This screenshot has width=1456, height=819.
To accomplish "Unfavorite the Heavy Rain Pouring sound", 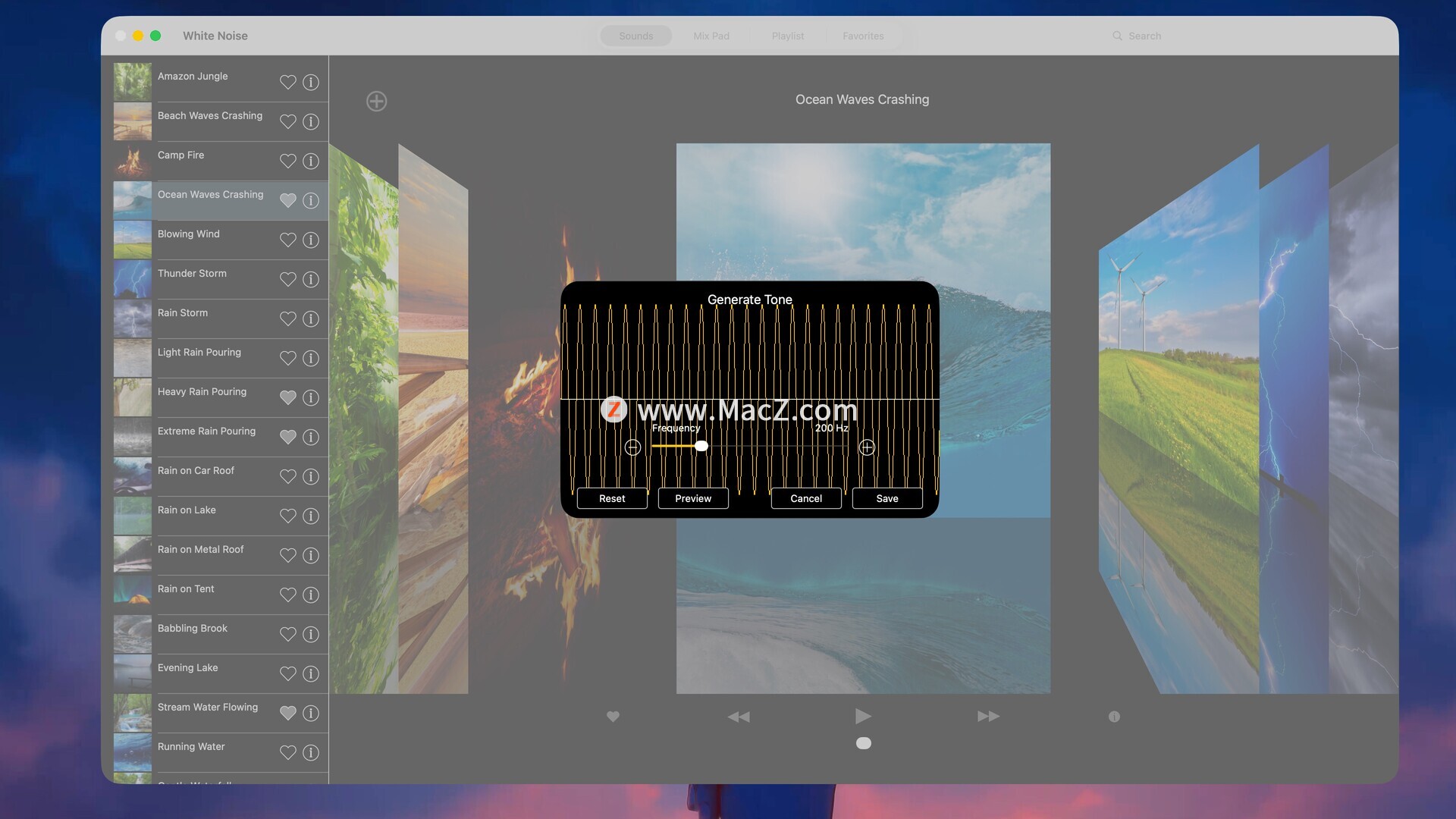I will pos(287,397).
